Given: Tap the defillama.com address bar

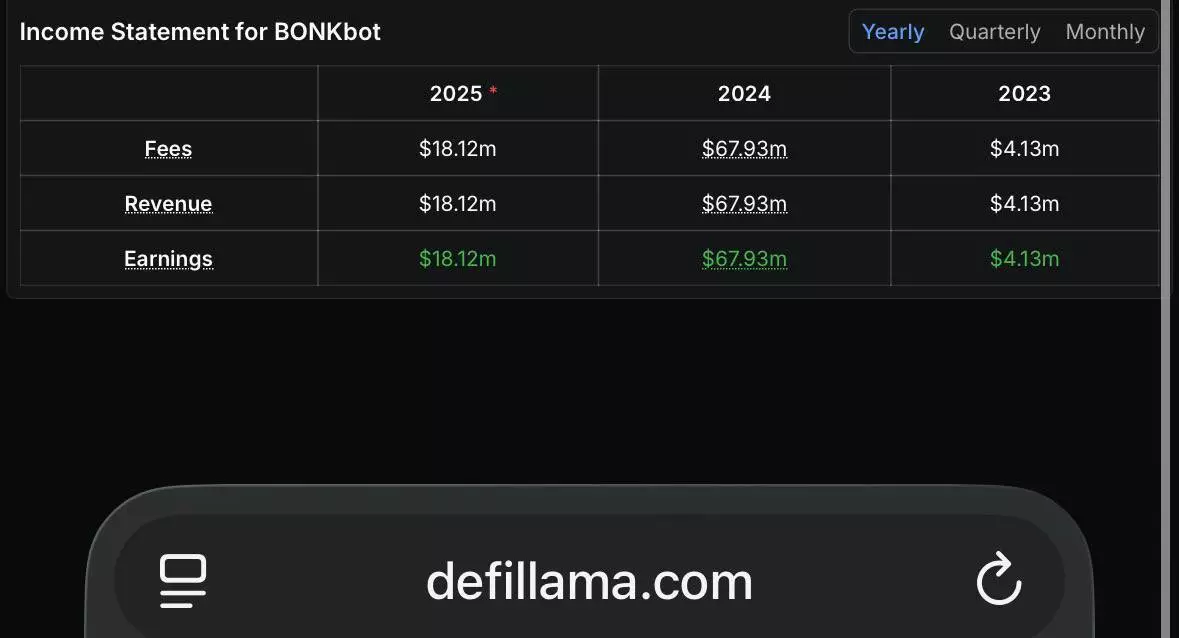Looking at the screenshot, I should [589, 581].
